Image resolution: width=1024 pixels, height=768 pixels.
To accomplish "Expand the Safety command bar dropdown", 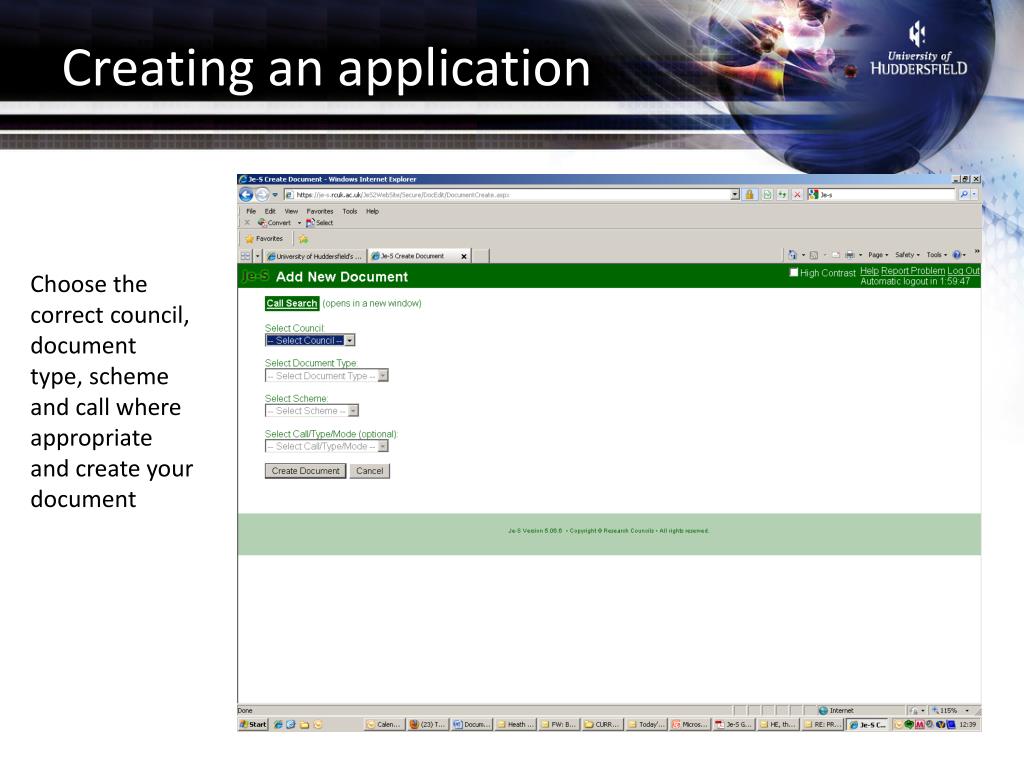I will [x=907, y=255].
